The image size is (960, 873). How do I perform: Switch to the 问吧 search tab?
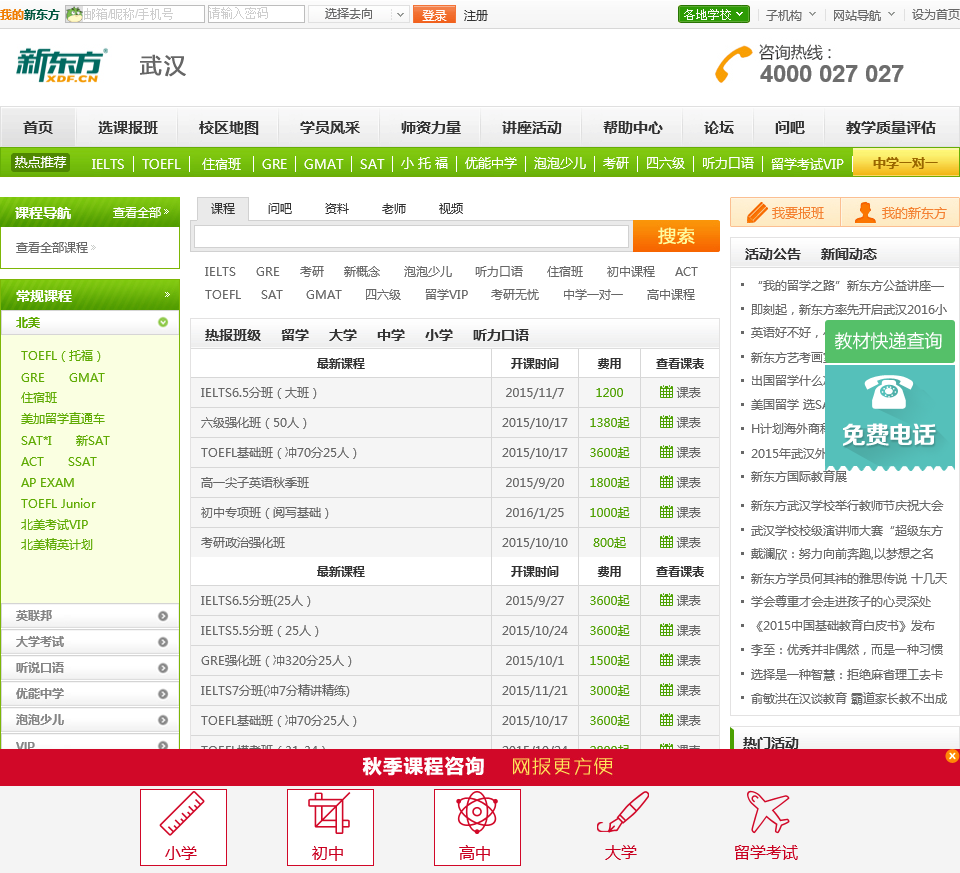click(x=279, y=209)
